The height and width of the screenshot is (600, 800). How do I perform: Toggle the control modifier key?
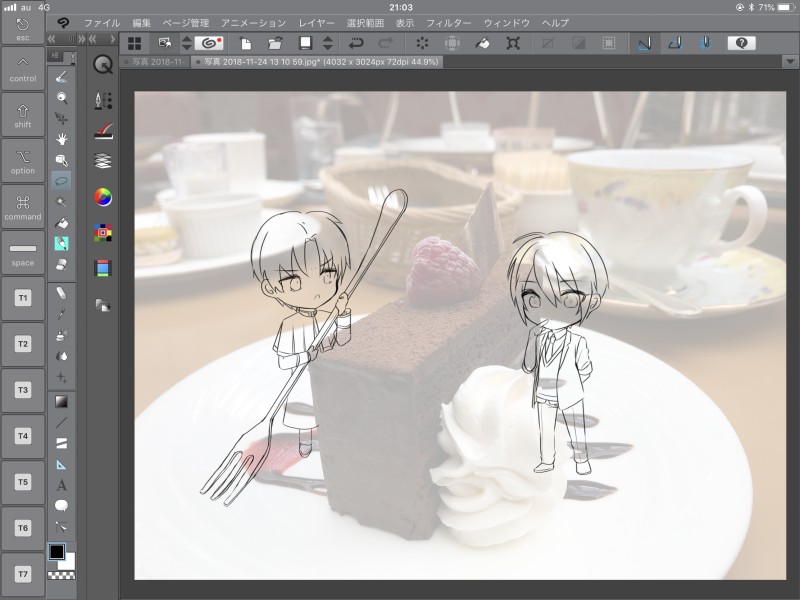[23, 69]
